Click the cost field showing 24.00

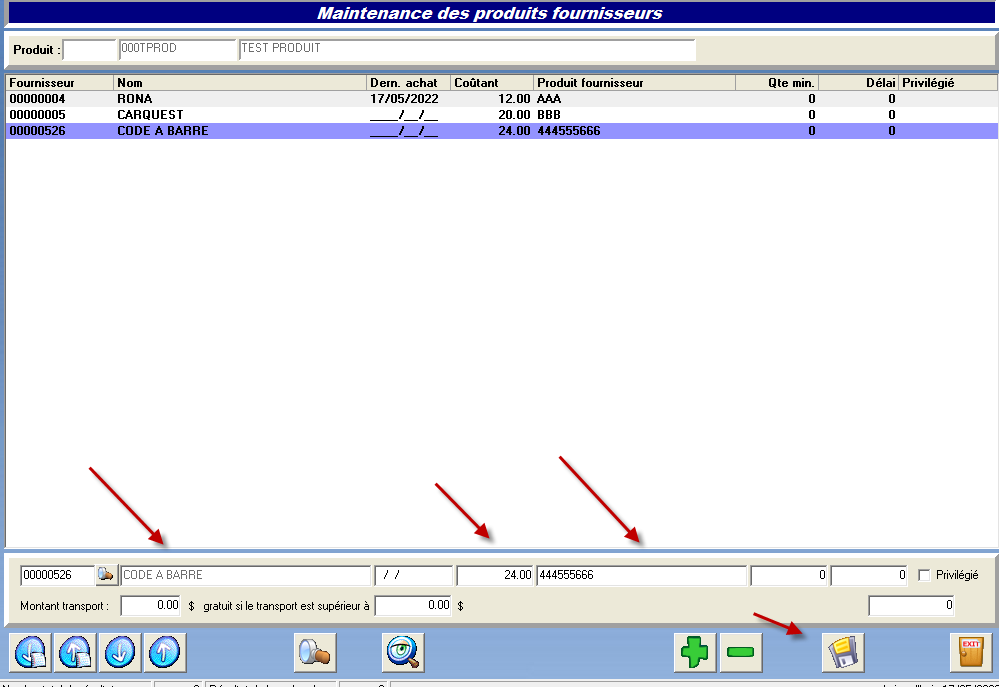pyautogui.click(x=494, y=575)
